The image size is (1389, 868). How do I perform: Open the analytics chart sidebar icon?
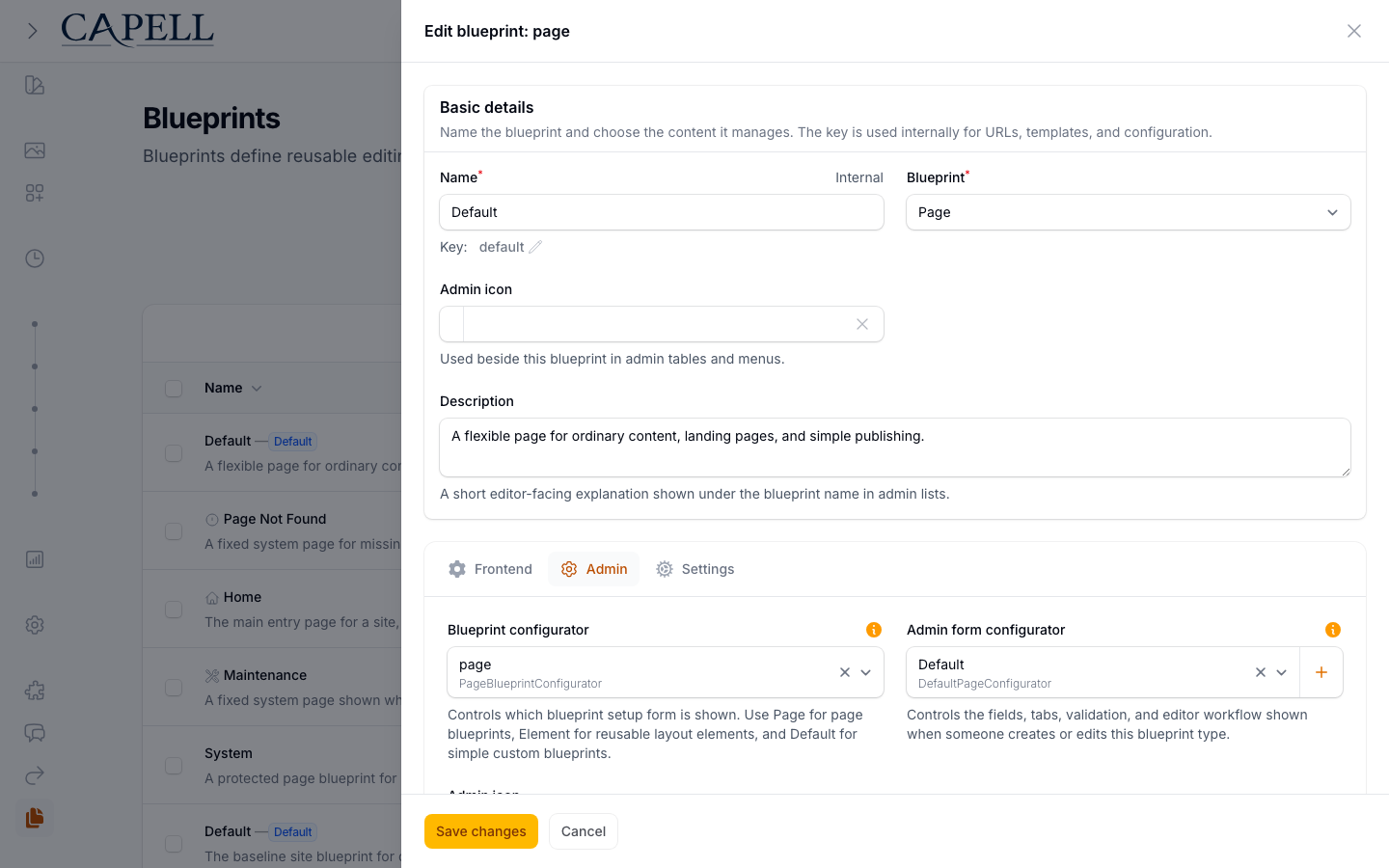point(35,559)
